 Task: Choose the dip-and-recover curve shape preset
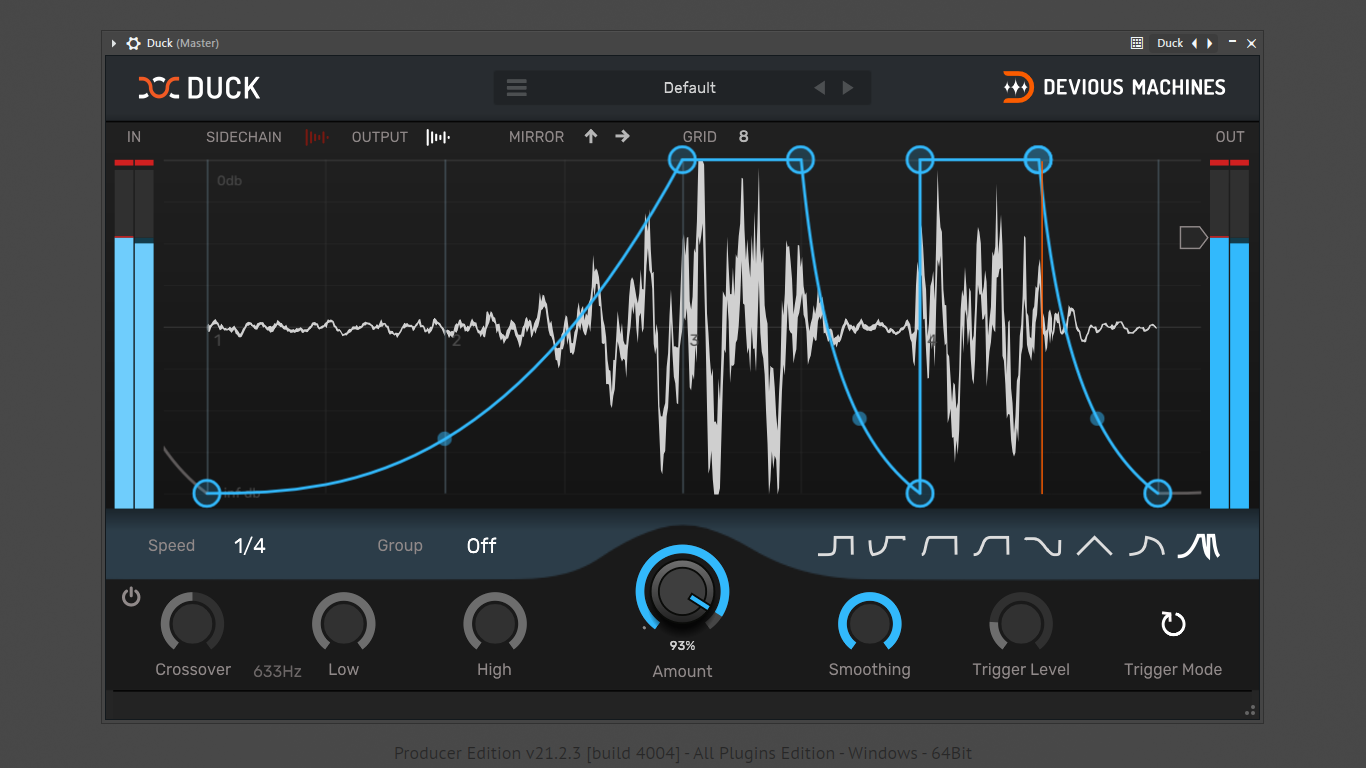pyautogui.click(x=887, y=546)
